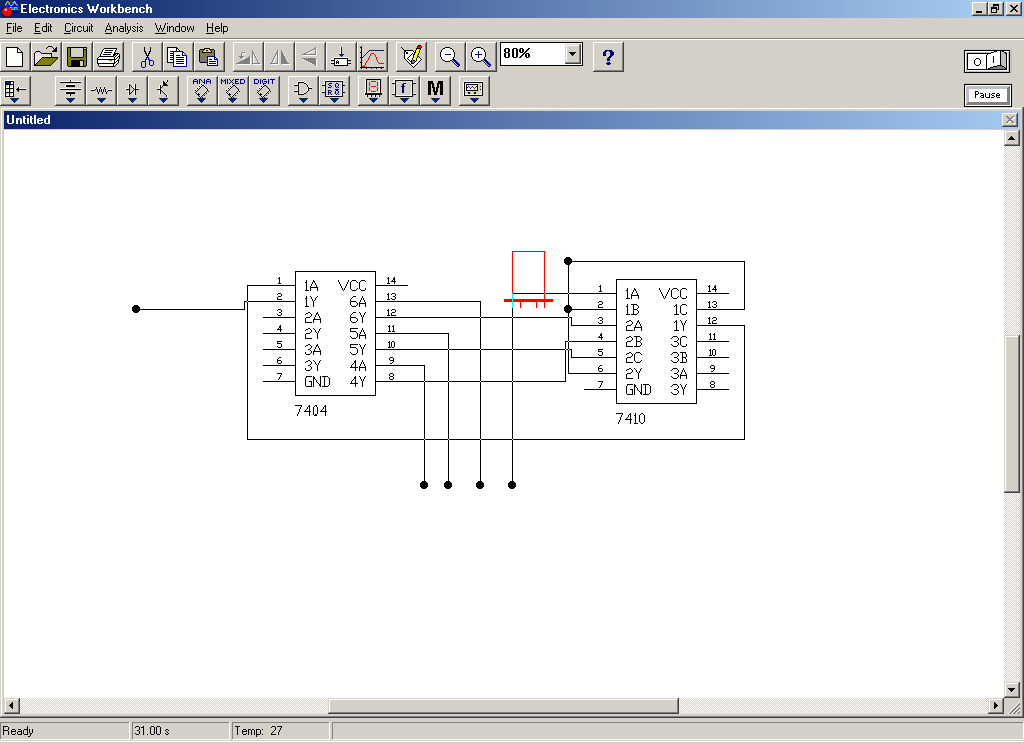Open the Mixed ICs bin

232,91
